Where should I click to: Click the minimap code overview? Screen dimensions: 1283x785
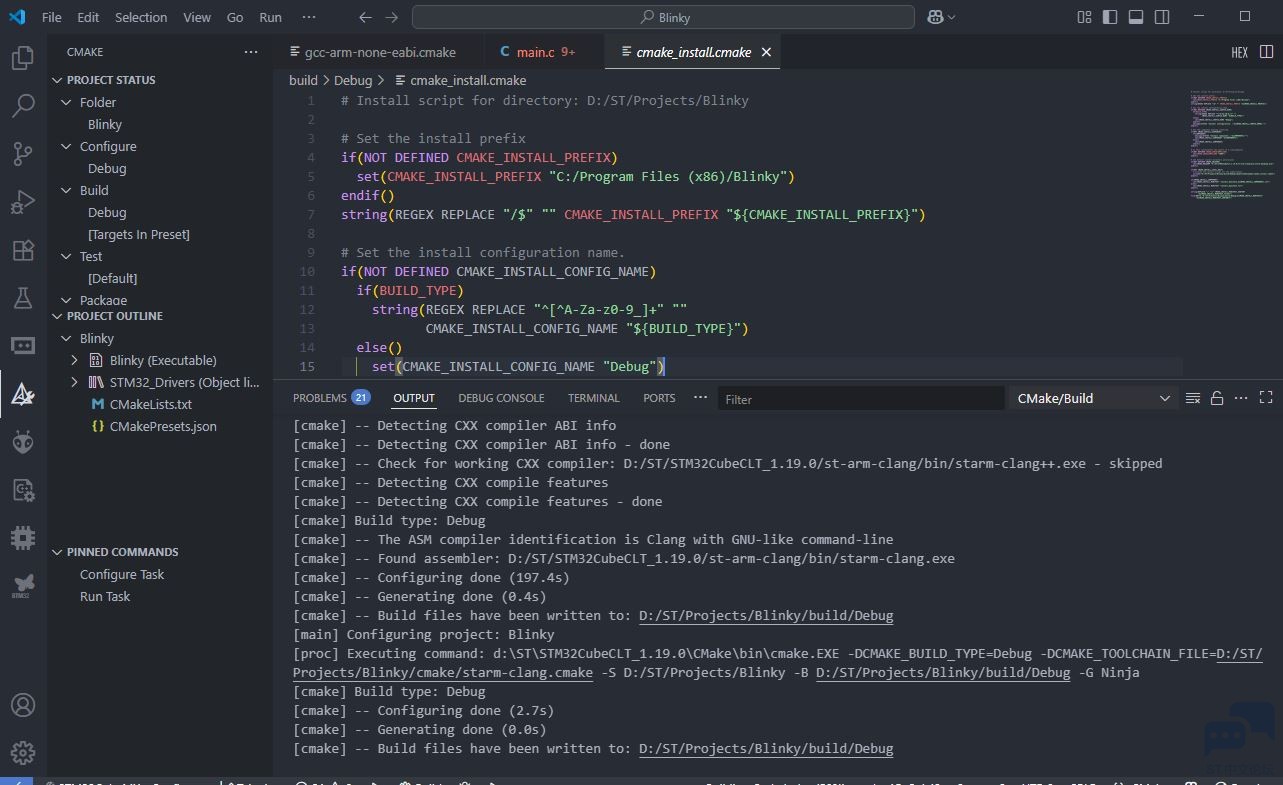point(1231,145)
